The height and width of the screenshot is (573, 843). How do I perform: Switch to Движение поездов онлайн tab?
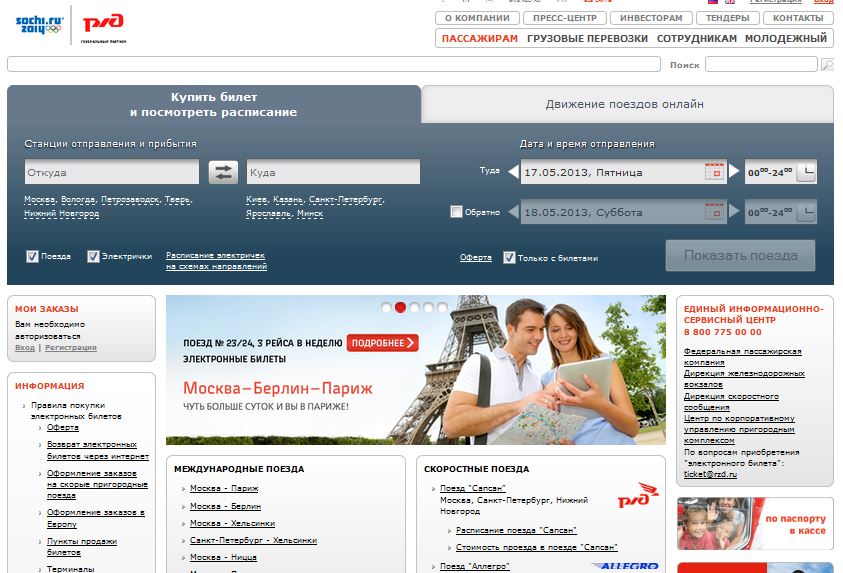point(627,104)
